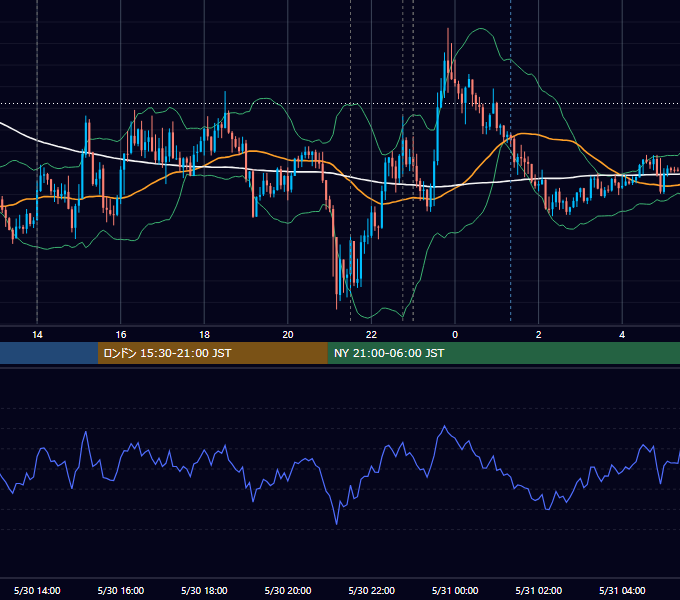
Task: Click the 5/30 16:00 time label
Action: coord(121,590)
